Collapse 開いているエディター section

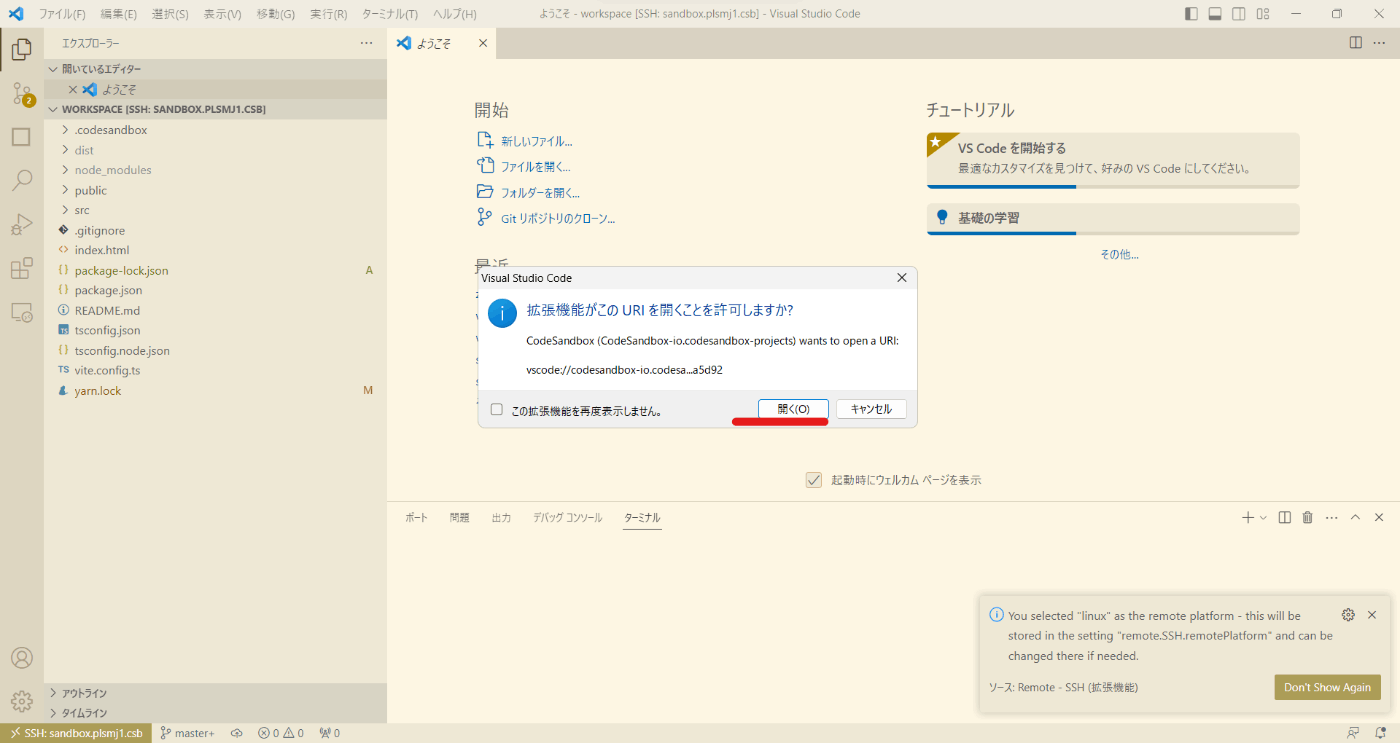pos(215,69)
